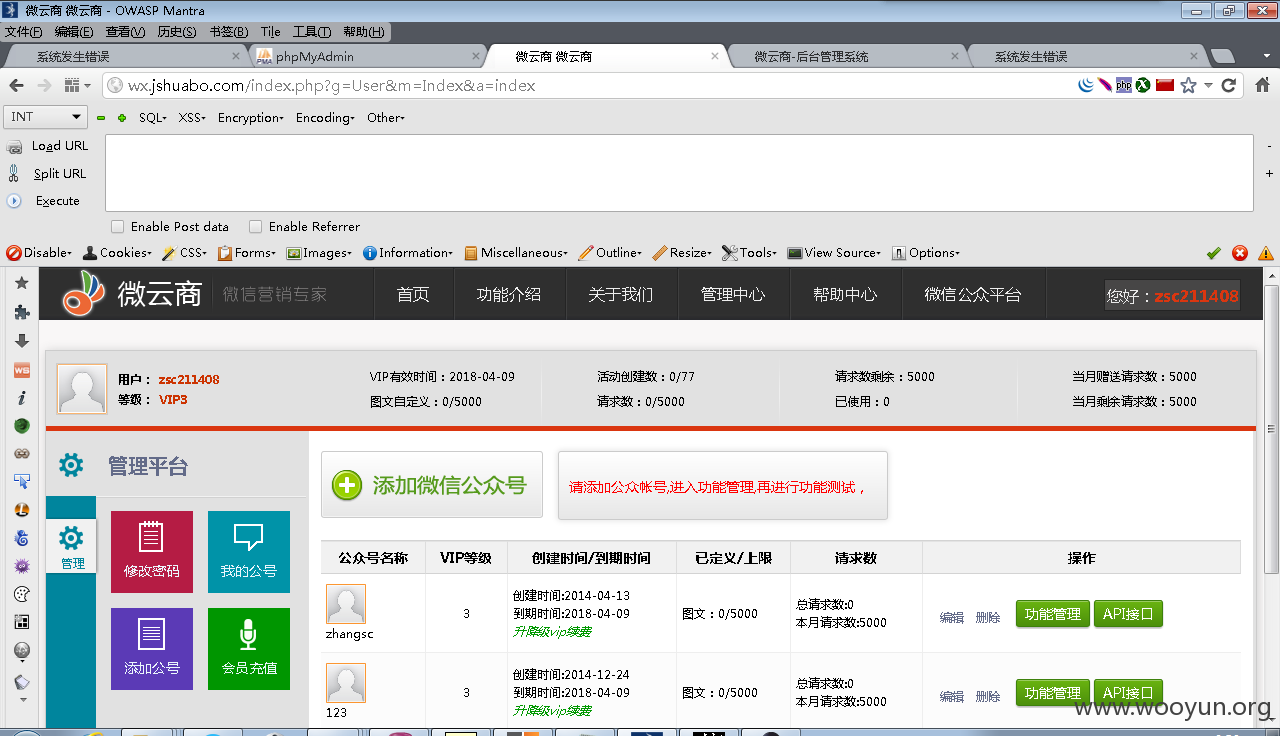Open the 添加公号 purple tile
1280x736 pixels.
152,649
